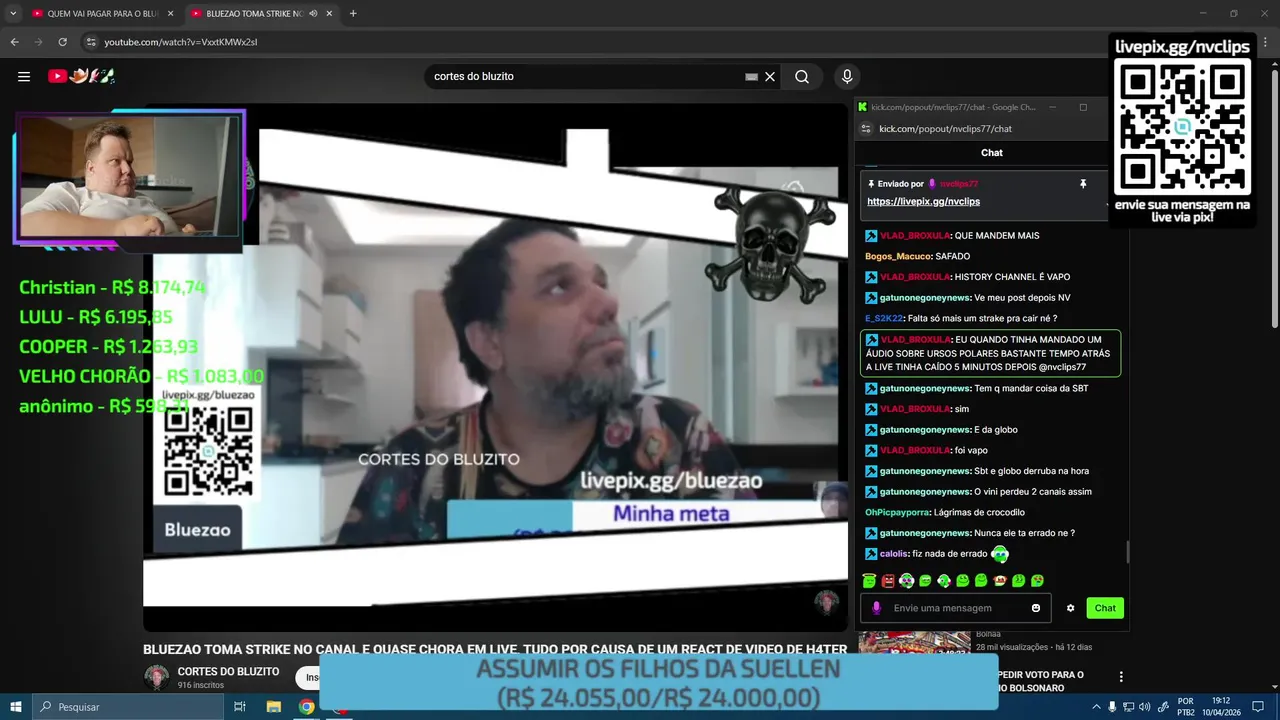The width and height of the screenshot is (1280, 720).
Task: Open CORTES DO BLUZITO channel avatar
Action: pyautogui.click(x=156, y=677)
